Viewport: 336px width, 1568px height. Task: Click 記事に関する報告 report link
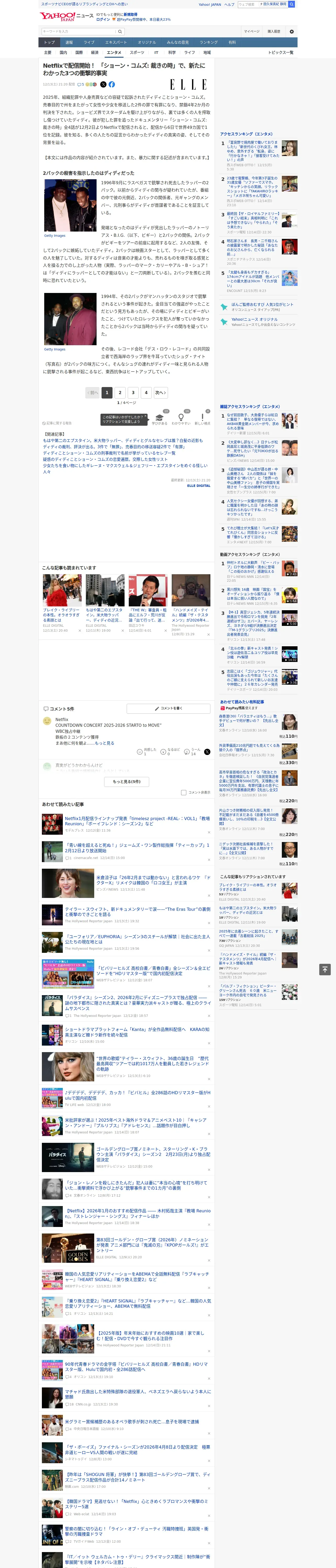click(57, 423)
